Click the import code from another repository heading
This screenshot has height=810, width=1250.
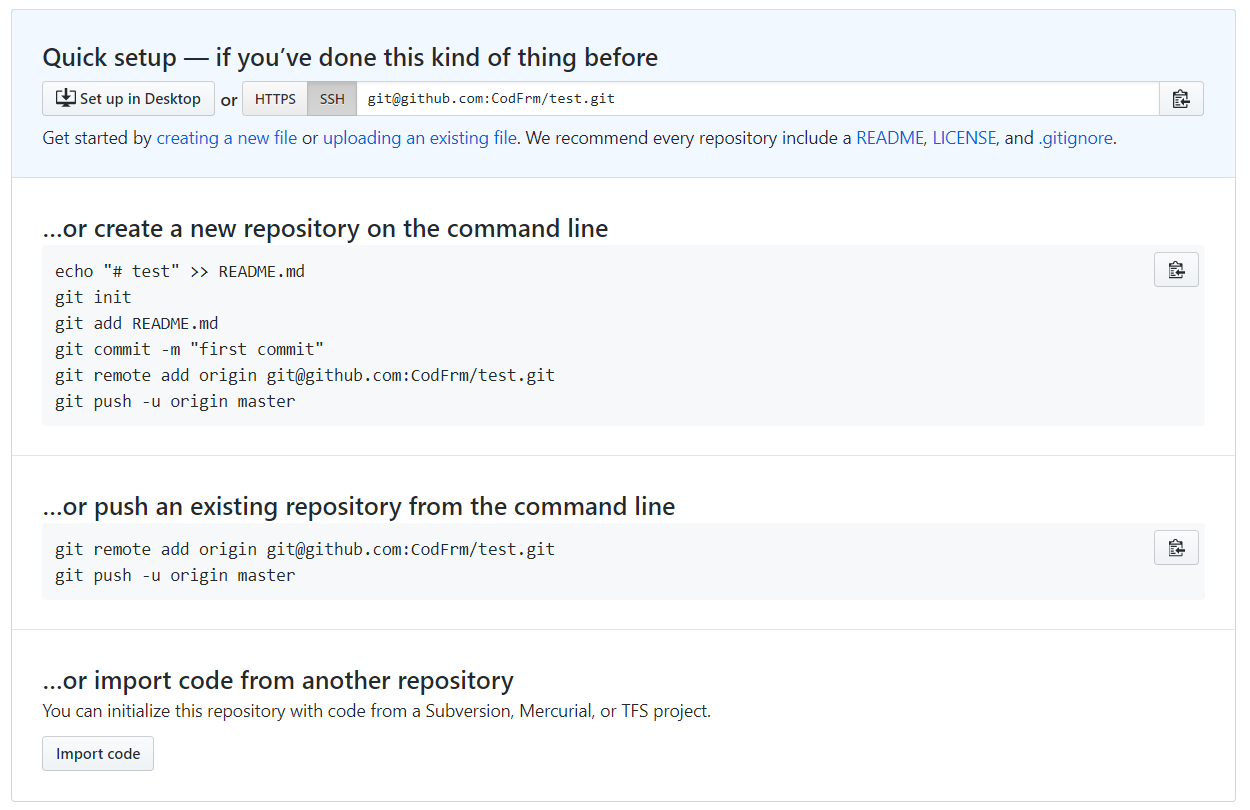(278, 681)
